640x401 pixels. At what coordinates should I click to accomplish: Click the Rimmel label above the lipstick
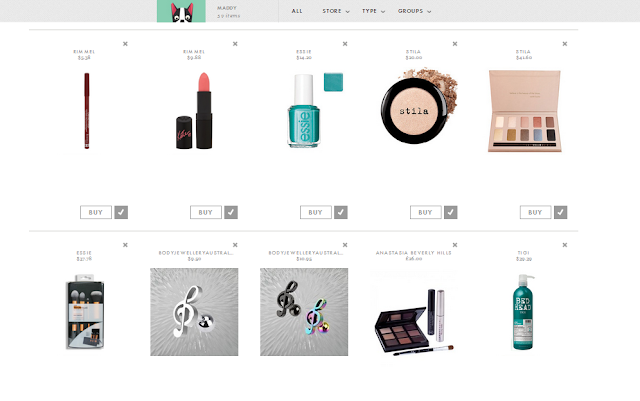coord(194,51)
